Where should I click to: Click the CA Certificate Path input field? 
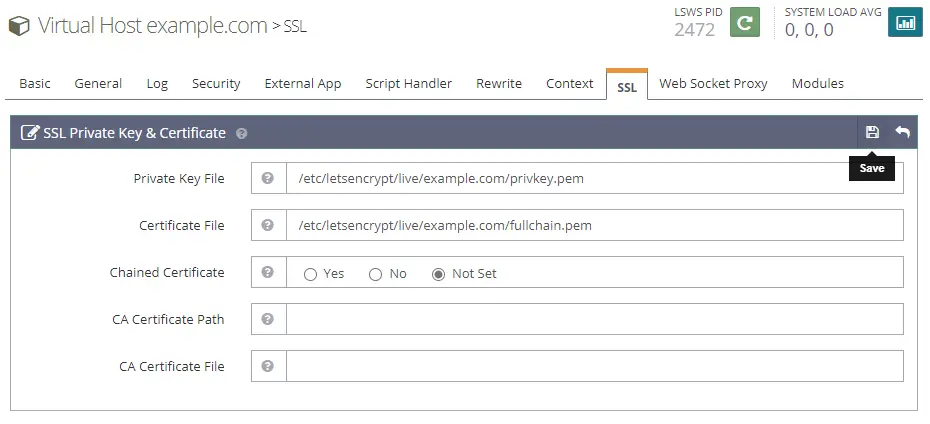tap(595, 319)
